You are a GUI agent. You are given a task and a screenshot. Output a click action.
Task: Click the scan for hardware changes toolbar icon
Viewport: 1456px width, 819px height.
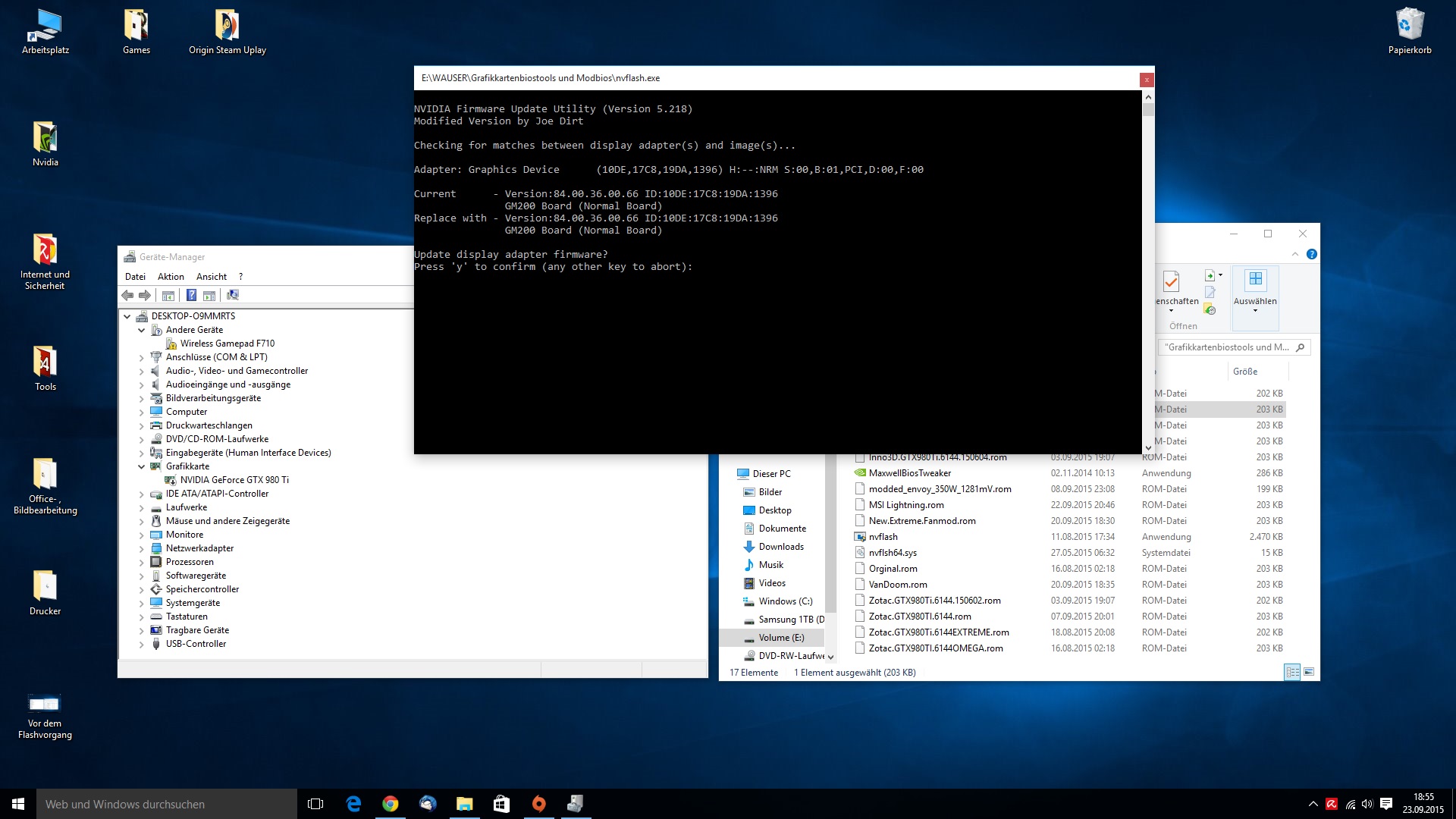pyautogui.click(x=233, y=295)
